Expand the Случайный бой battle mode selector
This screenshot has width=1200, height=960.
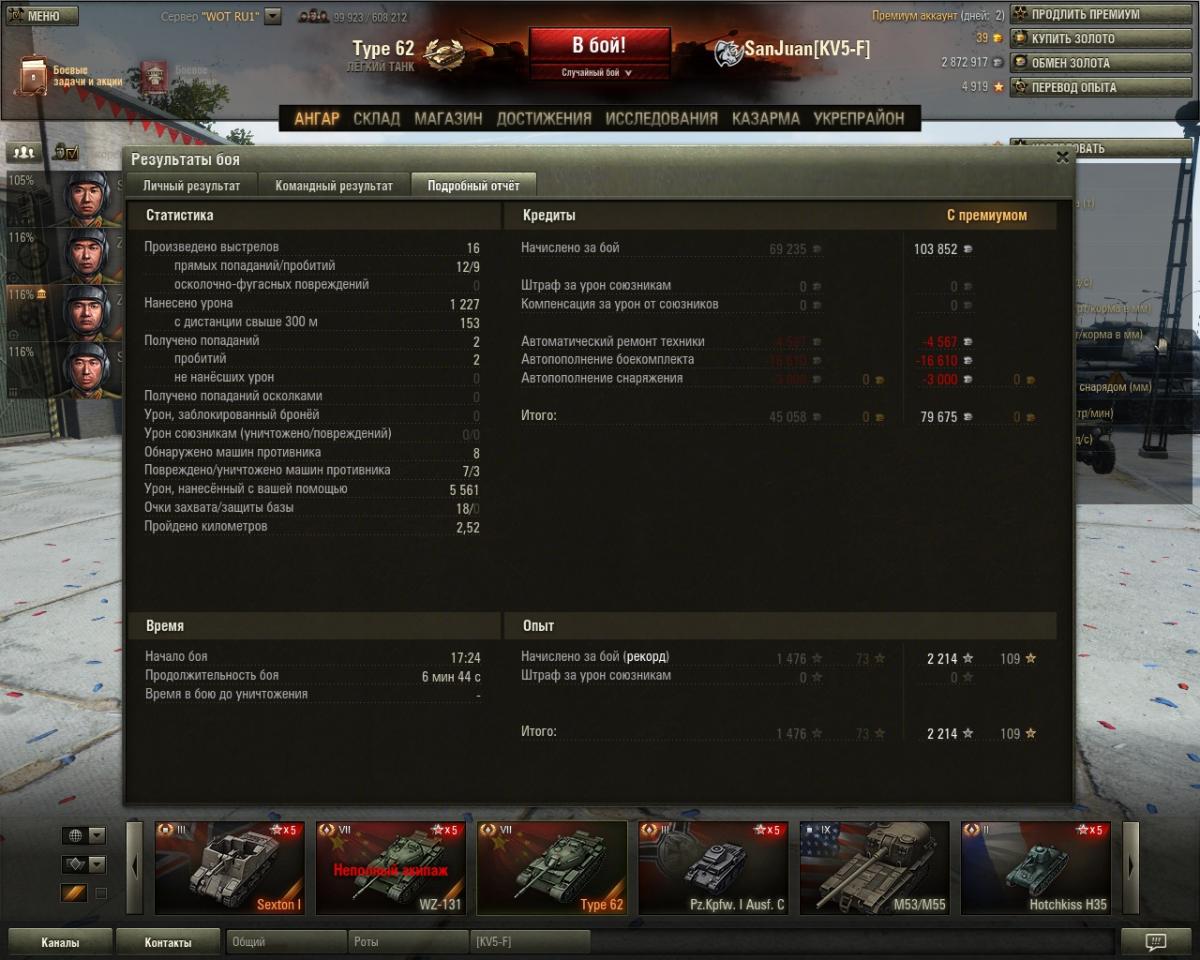(x=599, y=72)
